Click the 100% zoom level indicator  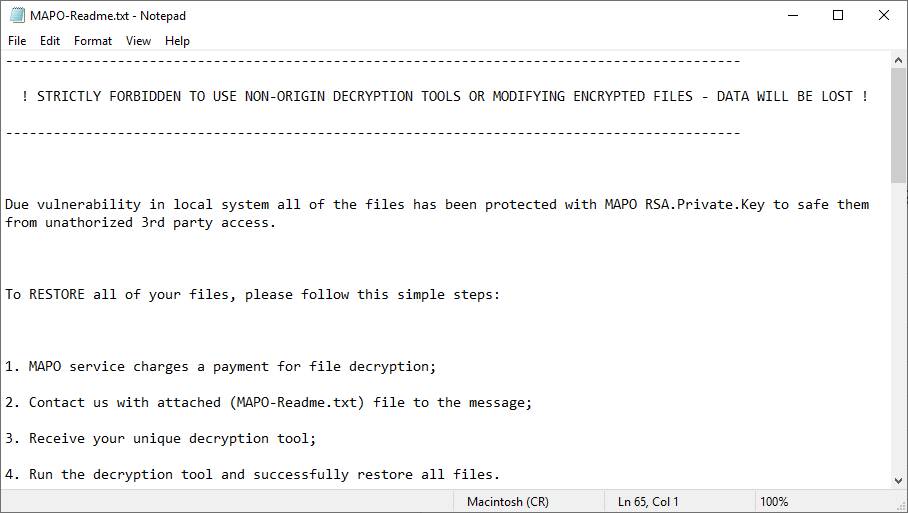pyautogui.click(x=774, y=501)
